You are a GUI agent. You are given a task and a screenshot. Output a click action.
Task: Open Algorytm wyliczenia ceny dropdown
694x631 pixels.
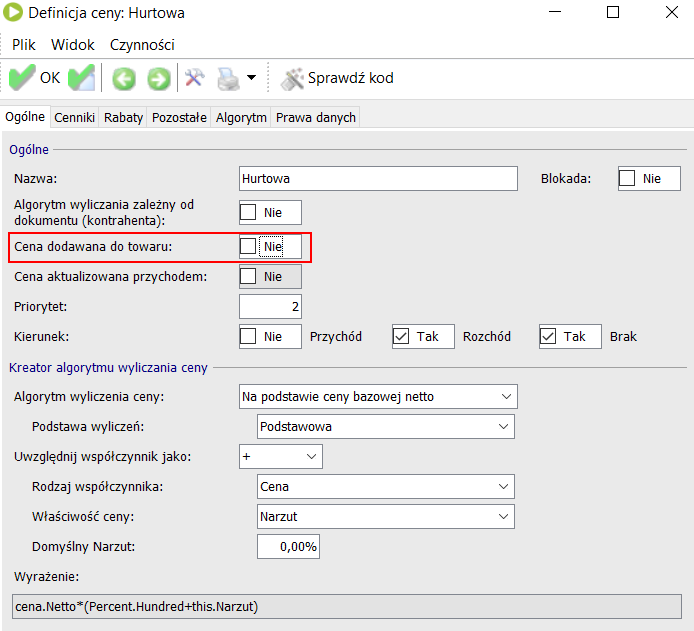pos(378,397)
